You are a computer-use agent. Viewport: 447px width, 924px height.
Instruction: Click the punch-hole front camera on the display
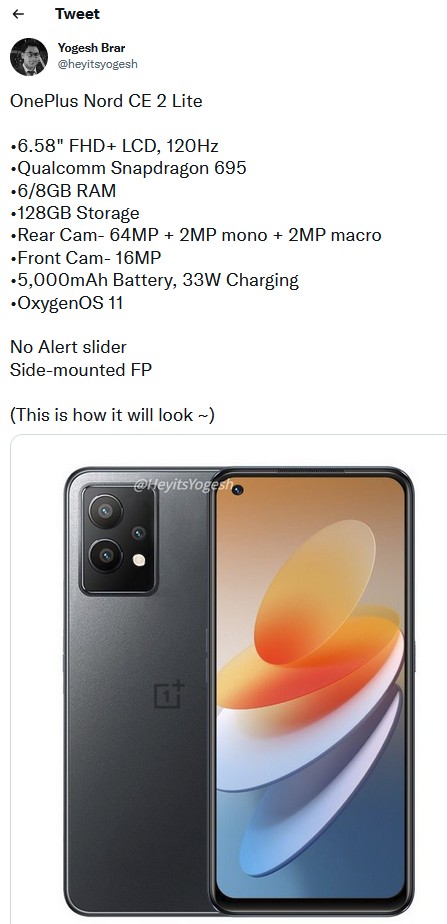(236, 489)
